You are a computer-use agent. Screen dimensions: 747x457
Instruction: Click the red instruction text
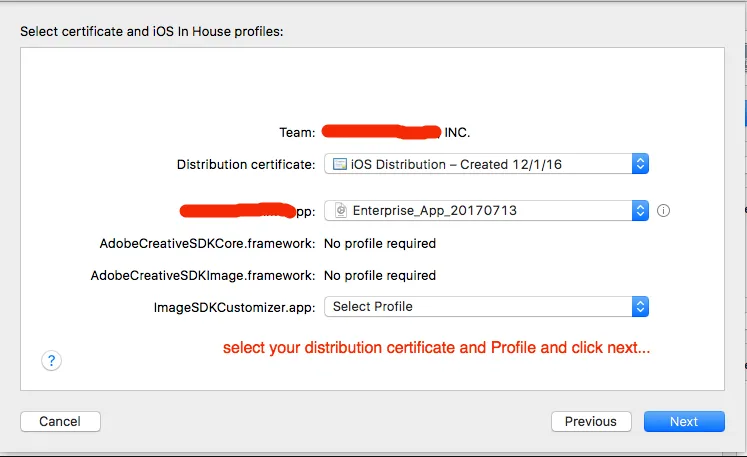pyautogui.click(x=437, y=349)
